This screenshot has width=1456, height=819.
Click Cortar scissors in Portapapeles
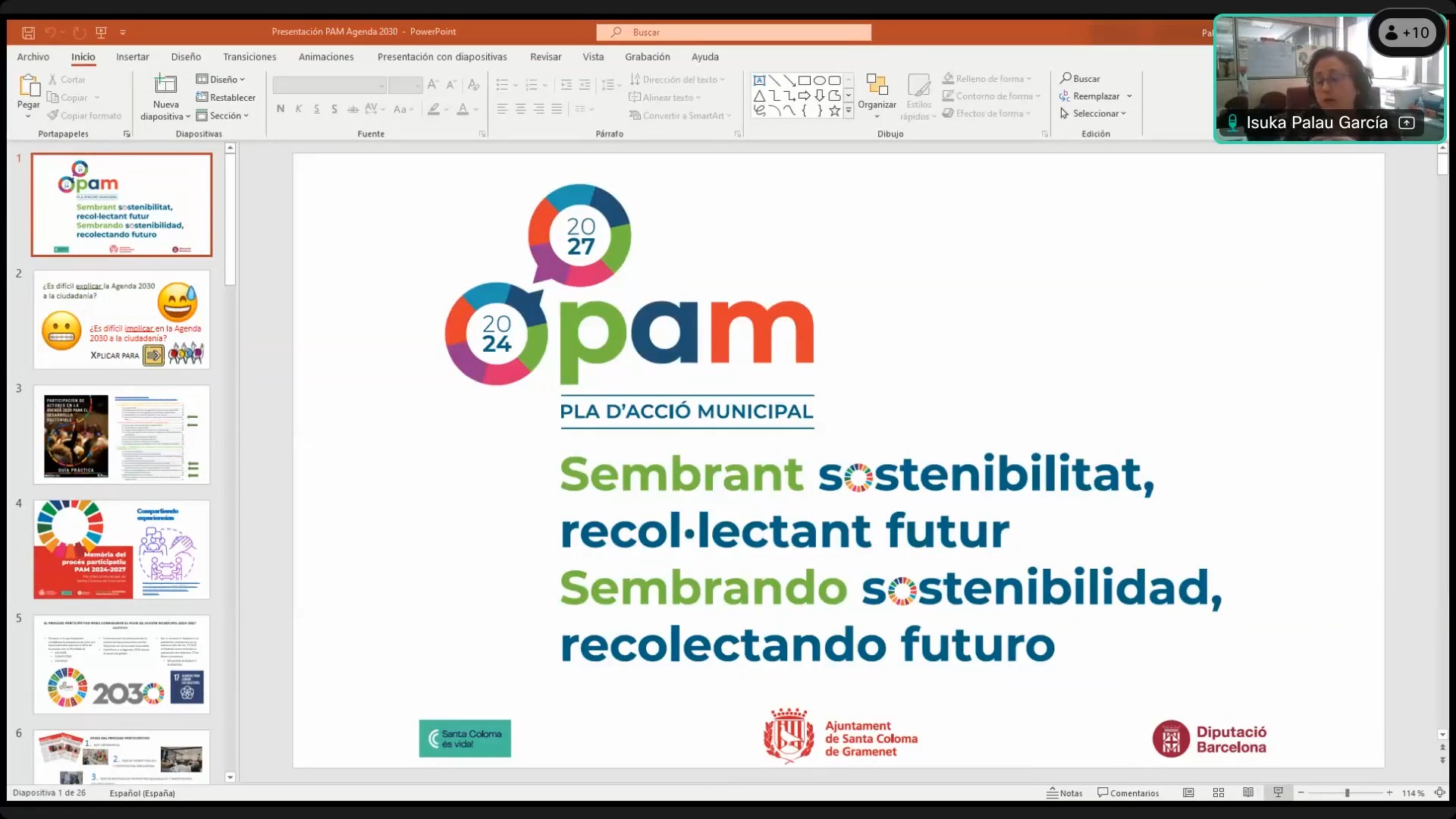coord(52,80)
